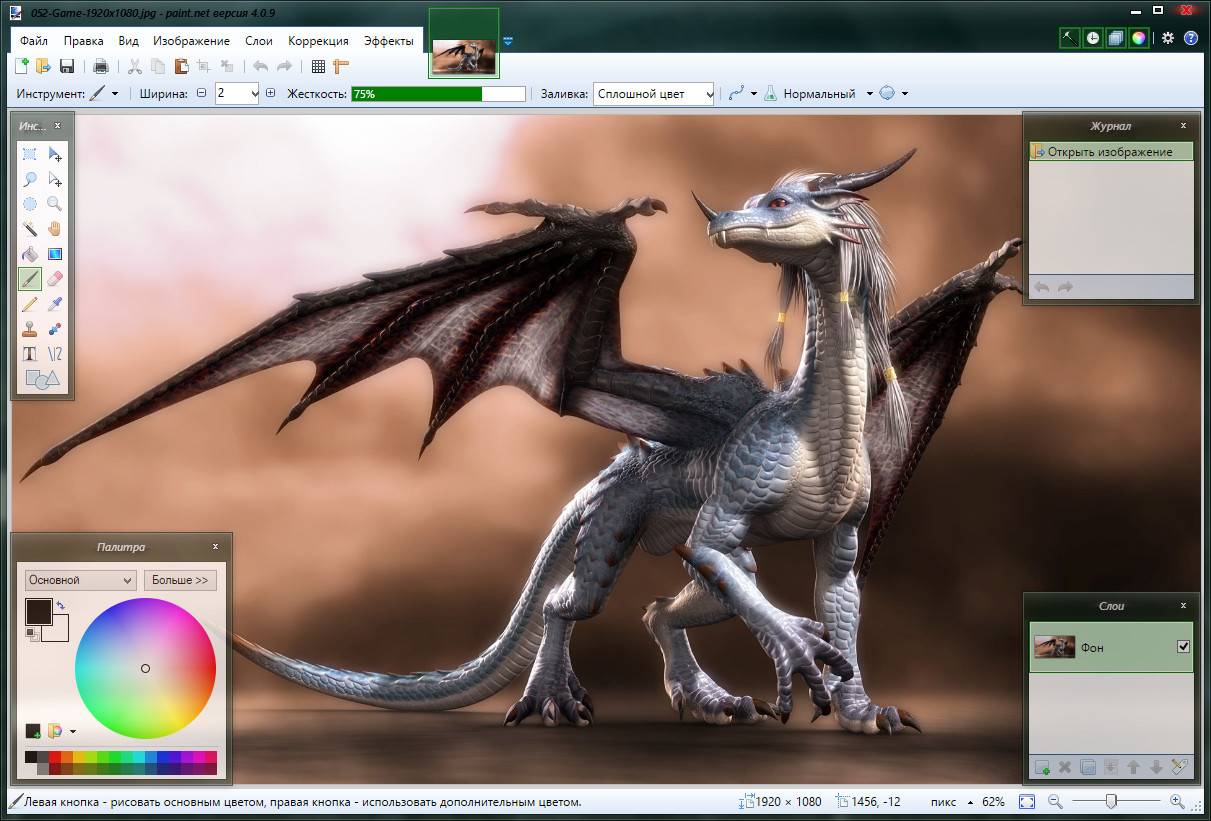The height and width of the screenshot is (821, 1211).
Task: Open the Изображение menu
Action: [191, 41]
